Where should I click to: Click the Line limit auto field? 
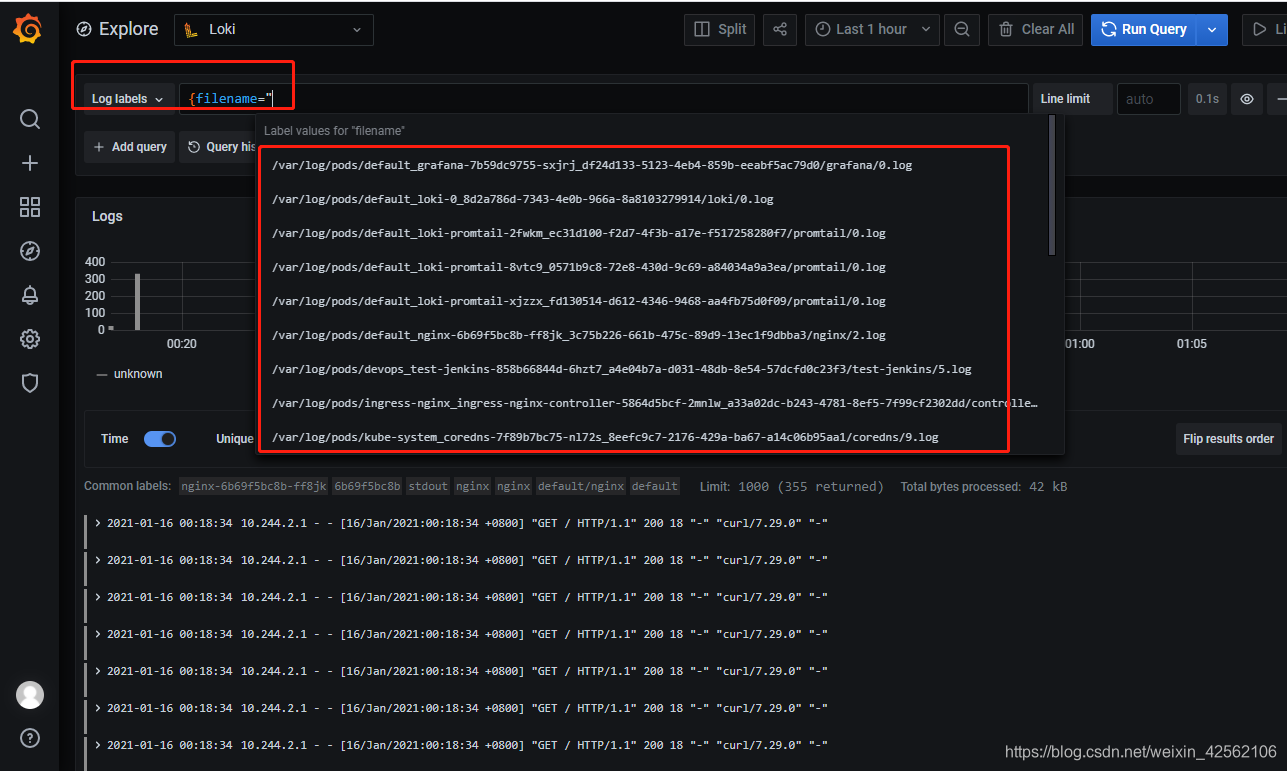tap(1148, 99)
